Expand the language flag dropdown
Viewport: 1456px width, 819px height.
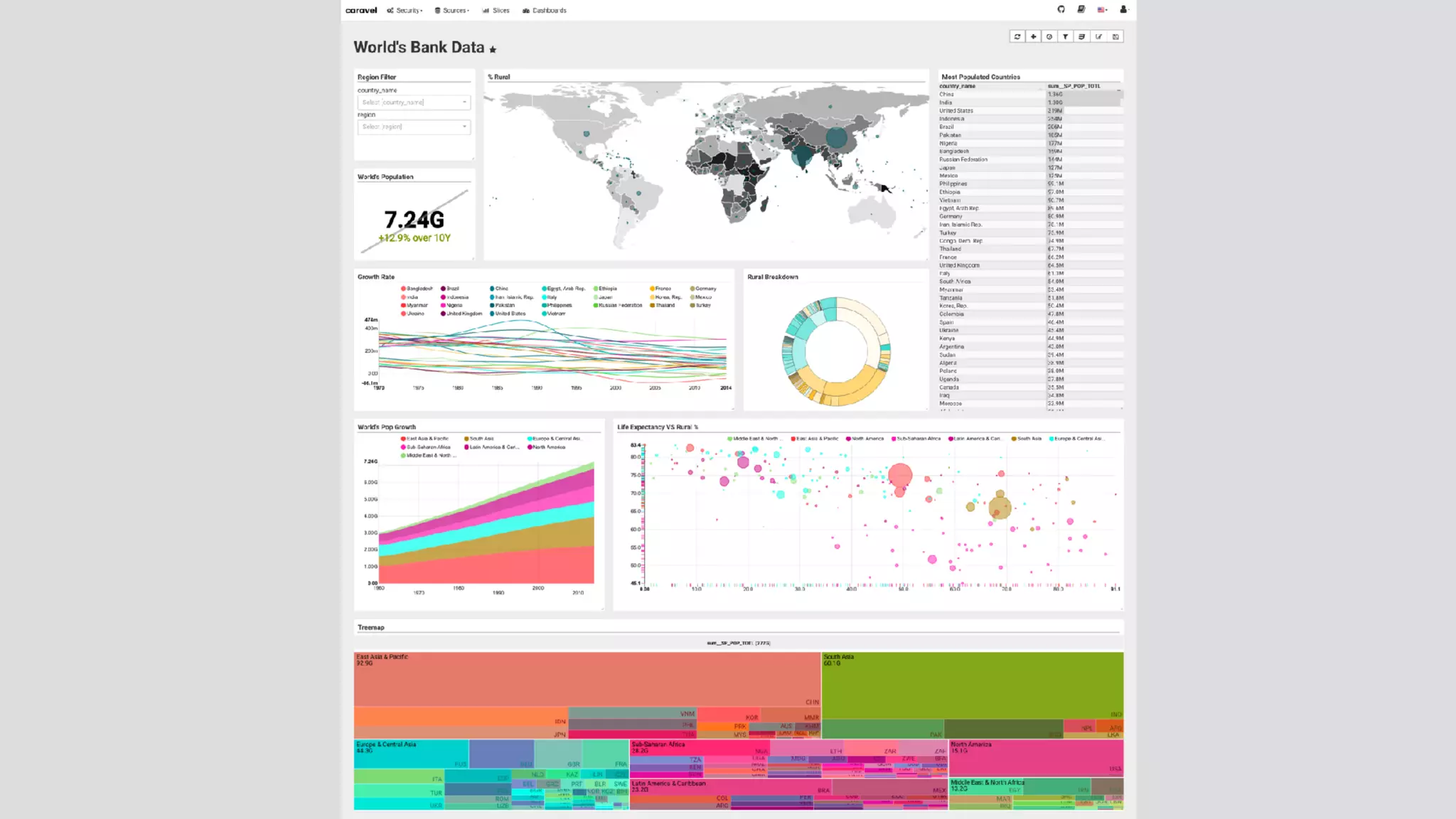coord(1103,10)
